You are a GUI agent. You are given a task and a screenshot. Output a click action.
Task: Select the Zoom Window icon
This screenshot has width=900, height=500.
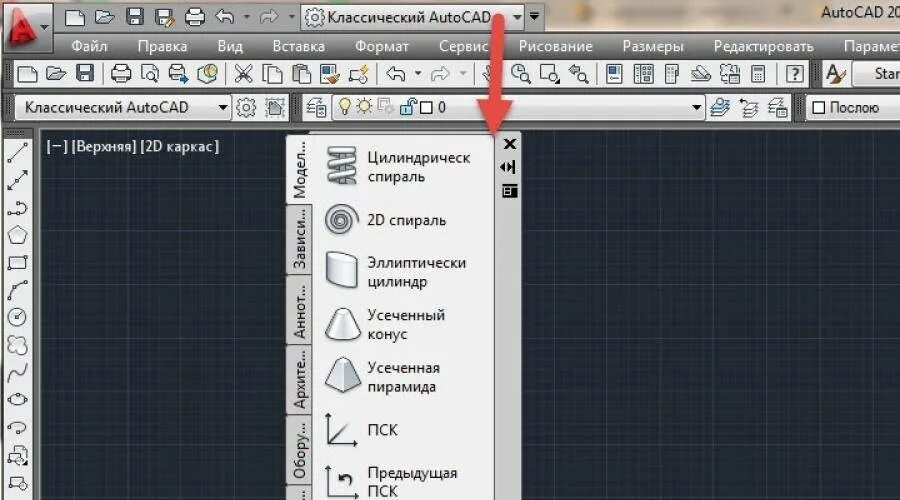(x=549, y=73)
